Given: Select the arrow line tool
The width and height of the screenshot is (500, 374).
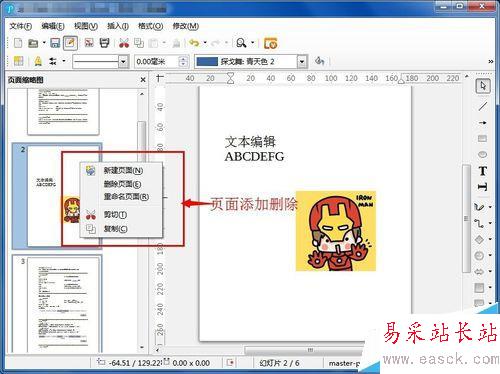Looking at the screenshot, I should click(482, 123).
